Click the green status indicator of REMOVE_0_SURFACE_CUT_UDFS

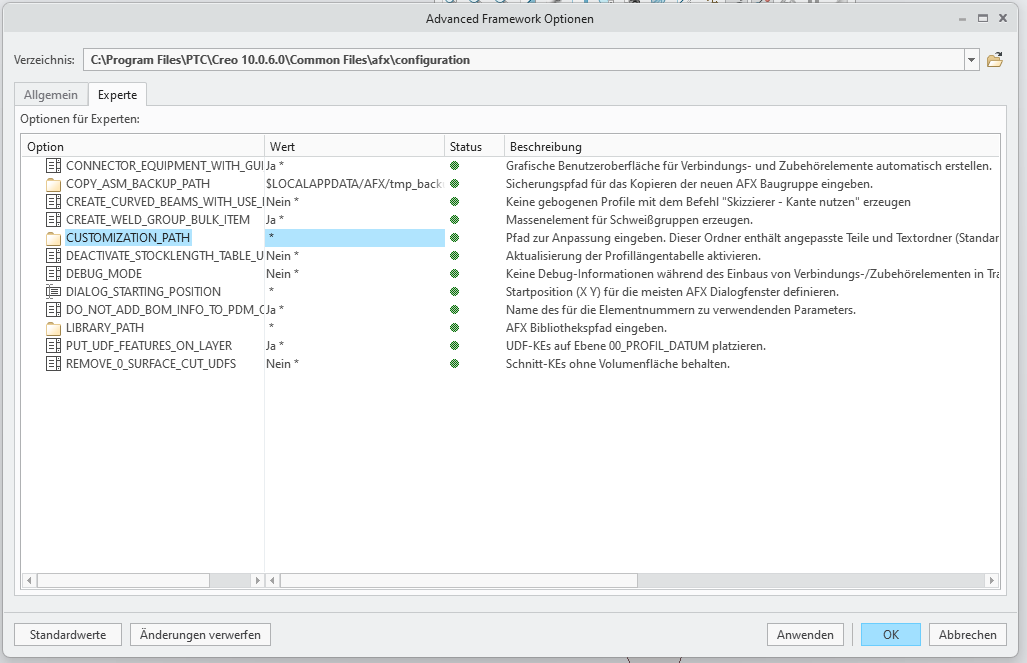click(x=455, y=363)
